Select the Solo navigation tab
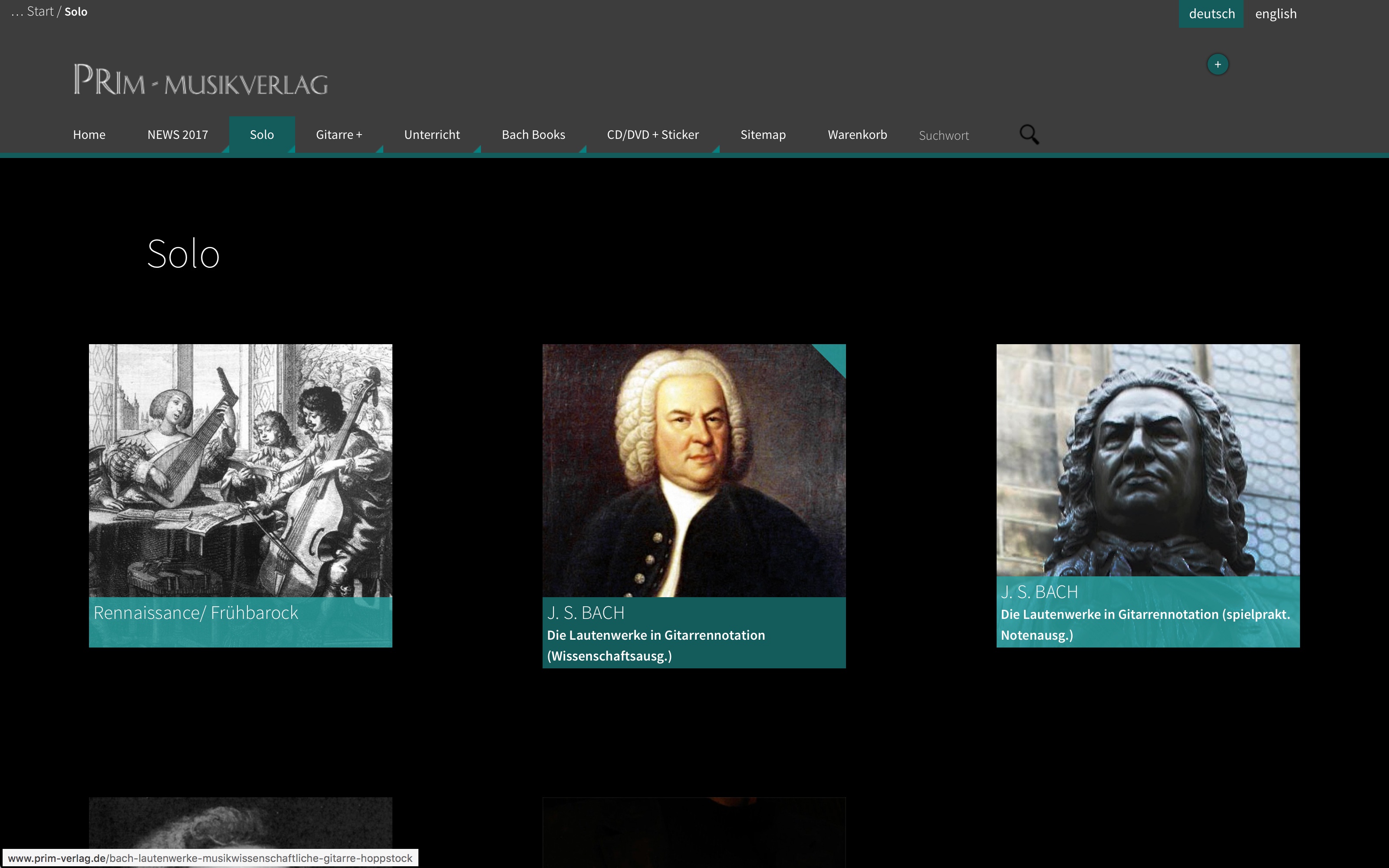This screenshot has width=1389, height=868. (x=262, y=135)
